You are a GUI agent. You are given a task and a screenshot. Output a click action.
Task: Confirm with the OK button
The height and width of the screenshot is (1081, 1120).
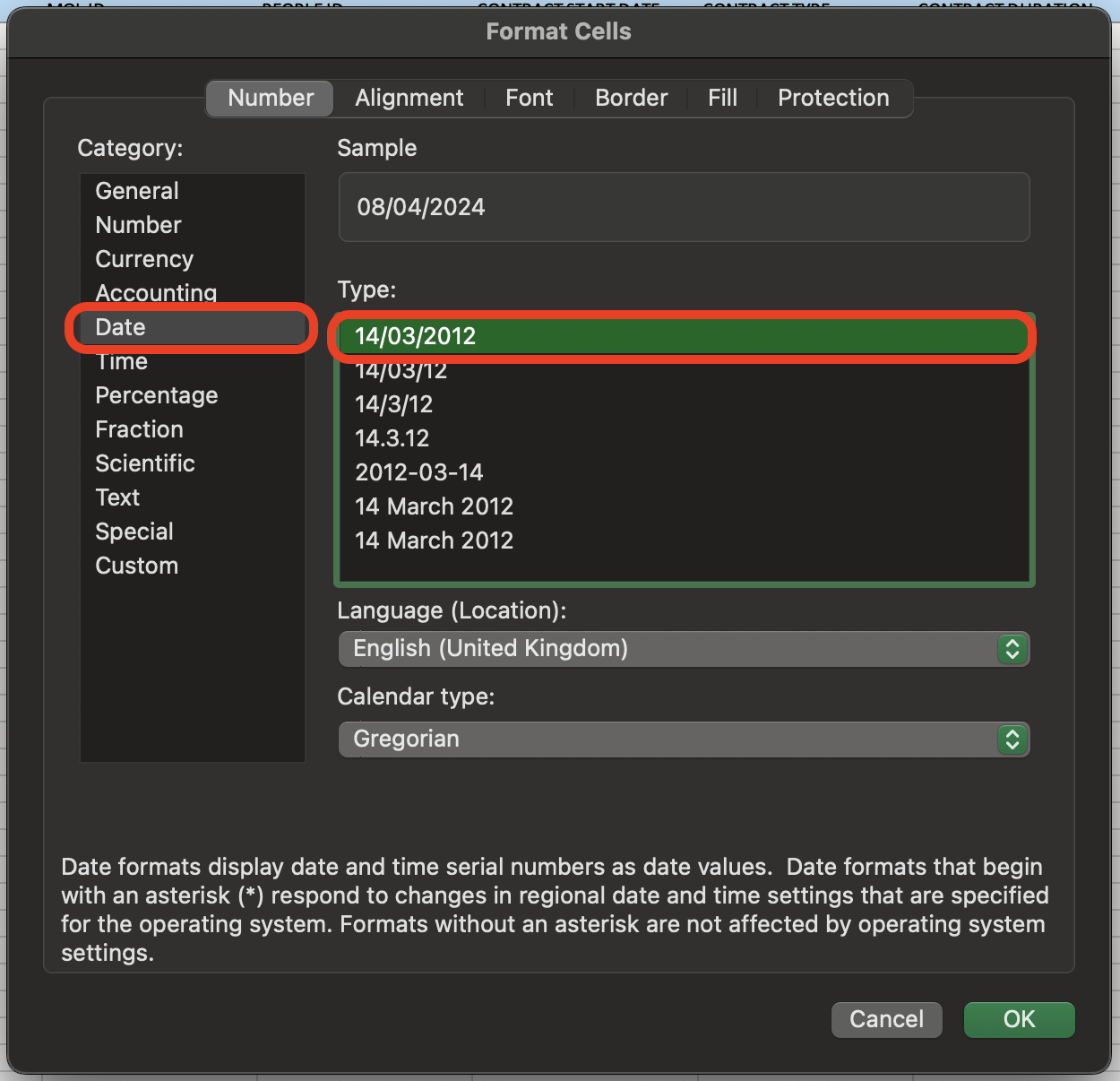[1019, 1019]
